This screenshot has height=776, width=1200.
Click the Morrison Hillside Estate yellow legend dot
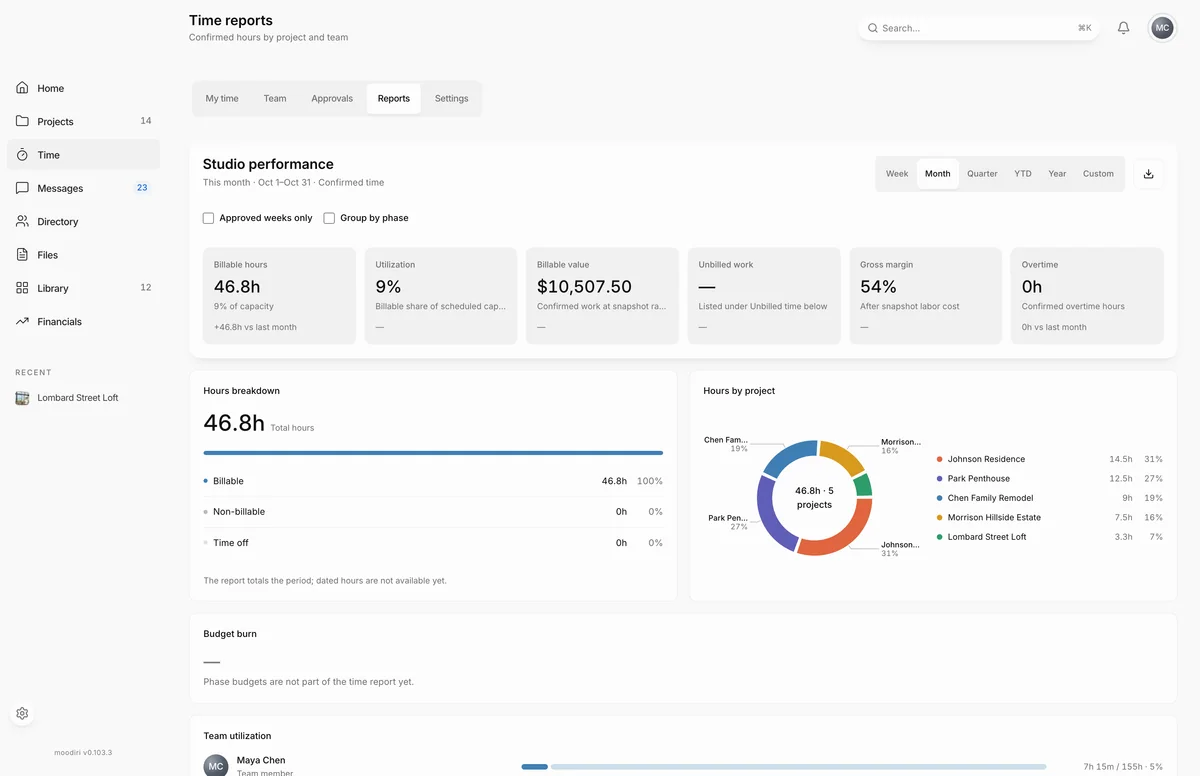tap(940, 518)
